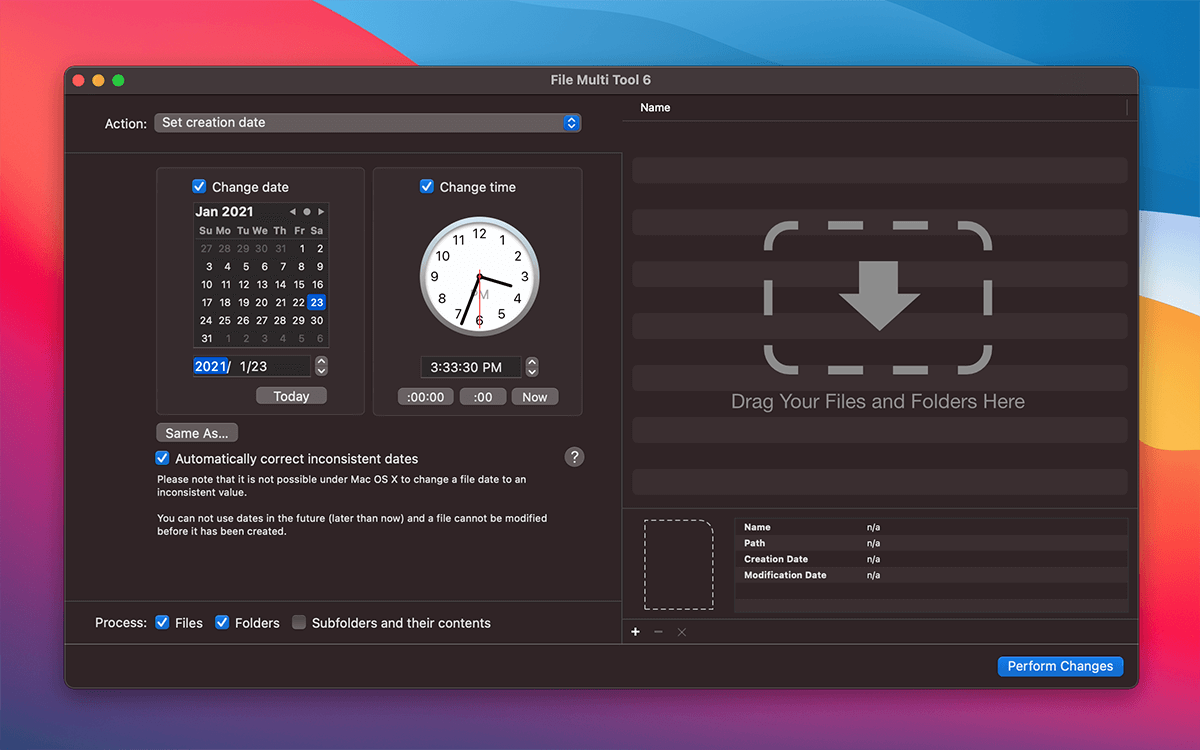Open help with the question mark button
1200x750 pixels.
[574, 457]
